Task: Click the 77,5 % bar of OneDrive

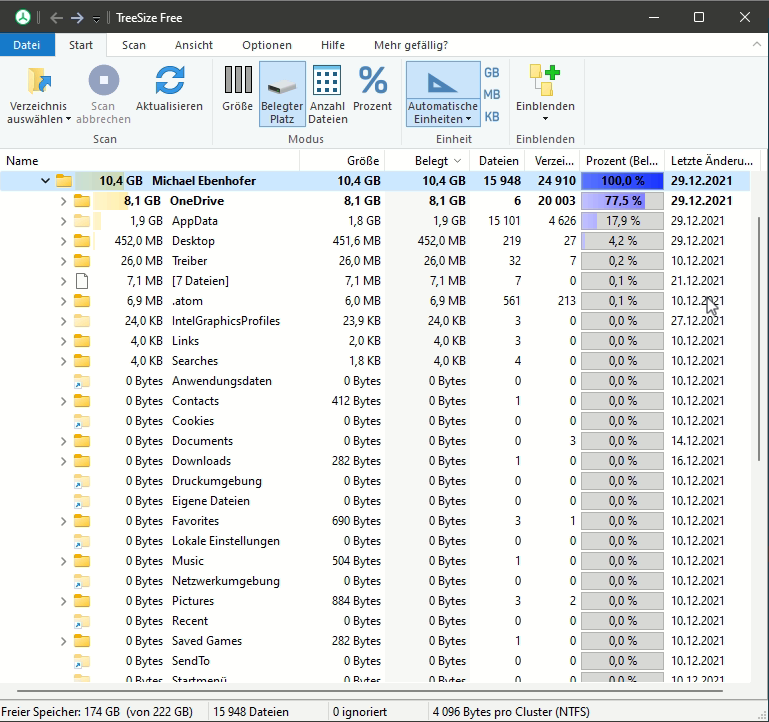Action: click(622, 201)
